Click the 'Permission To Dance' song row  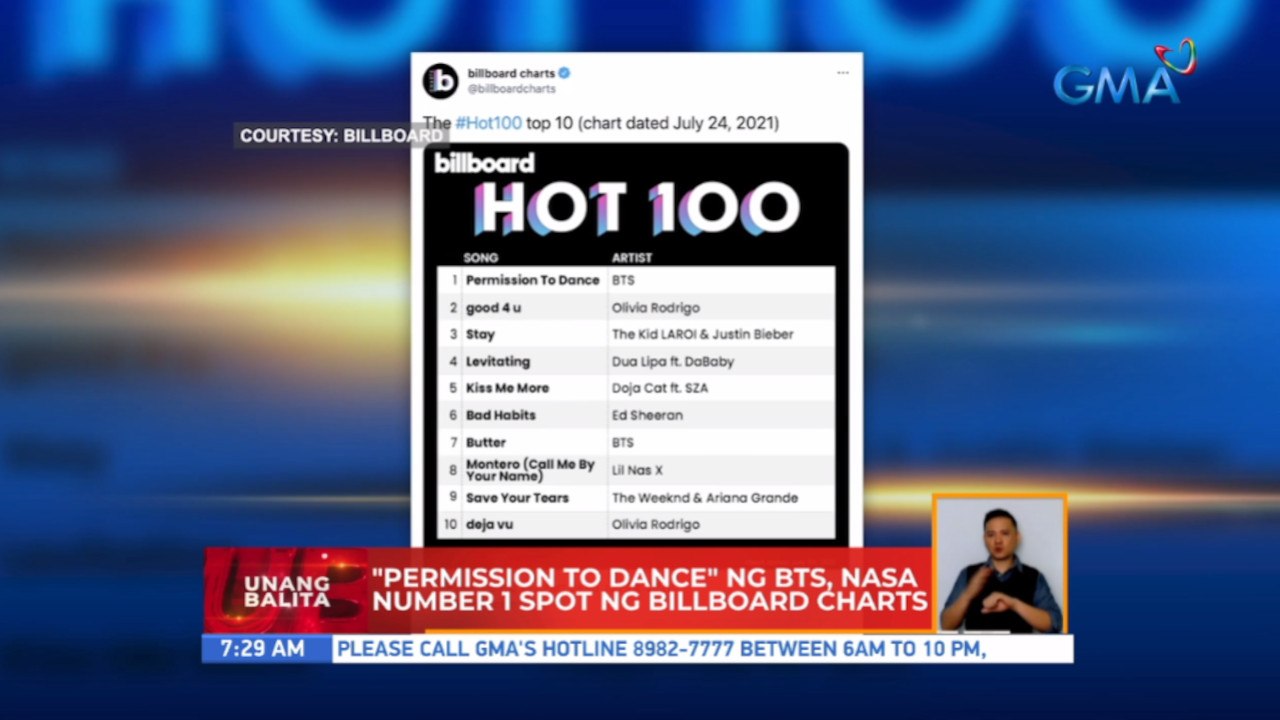tap(636, 280)
